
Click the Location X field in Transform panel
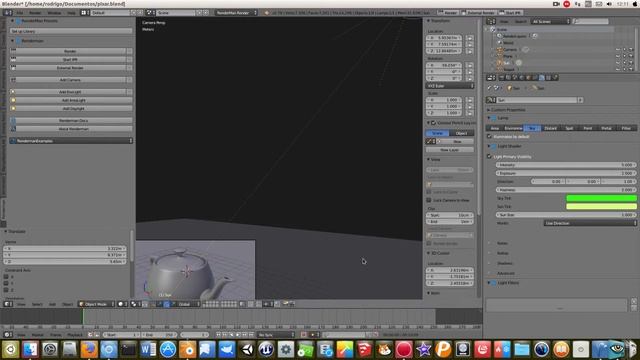tap(444, 38)
